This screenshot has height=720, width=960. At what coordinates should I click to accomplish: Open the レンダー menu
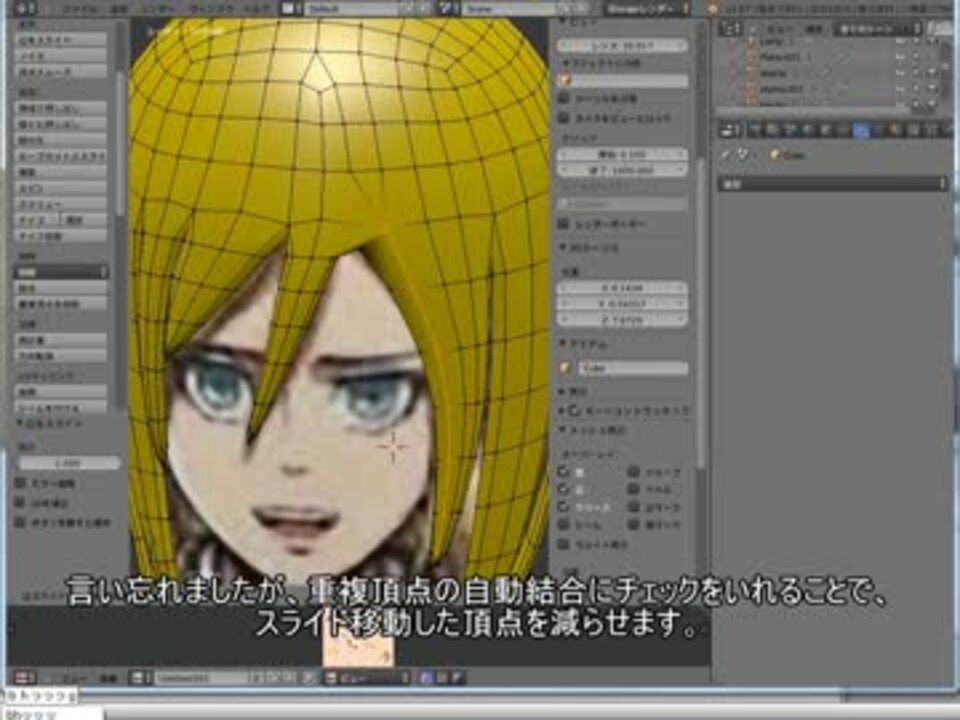159,9
